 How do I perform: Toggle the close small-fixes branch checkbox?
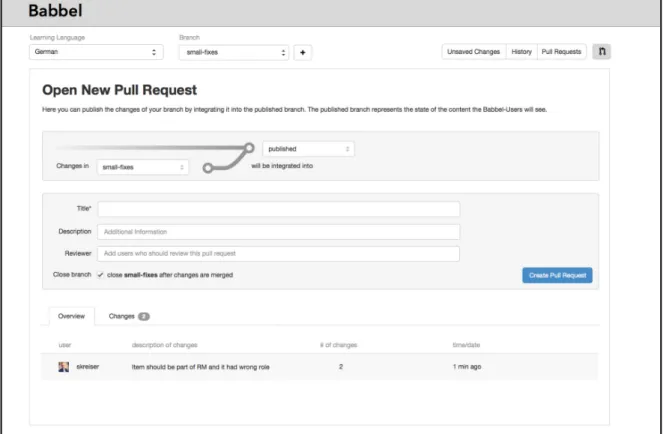pyautogui.click(x=100, y=275)
